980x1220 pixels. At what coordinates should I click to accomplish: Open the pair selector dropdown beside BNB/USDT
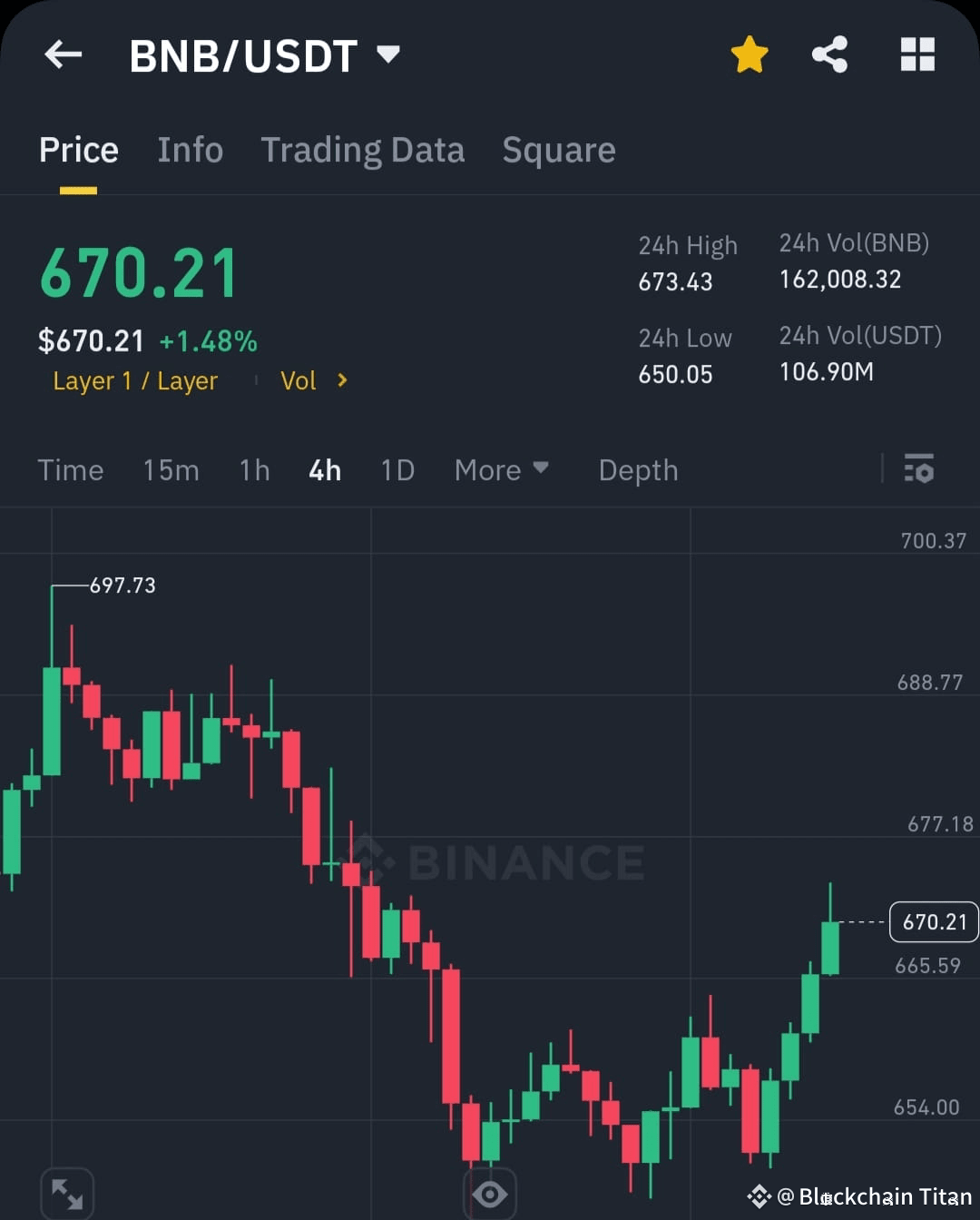[x=387, y=54]
